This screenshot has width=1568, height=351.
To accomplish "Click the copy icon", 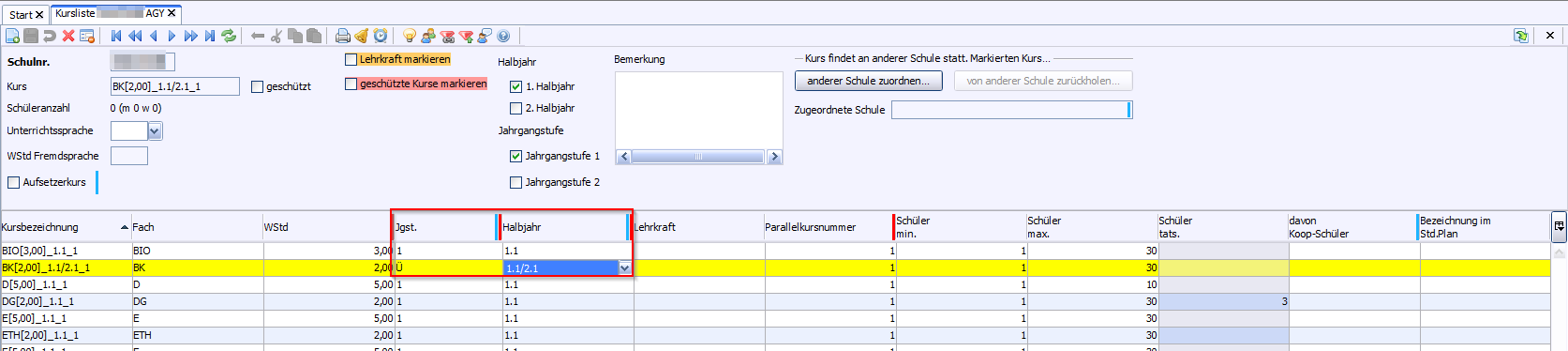I will coord(294,36).
